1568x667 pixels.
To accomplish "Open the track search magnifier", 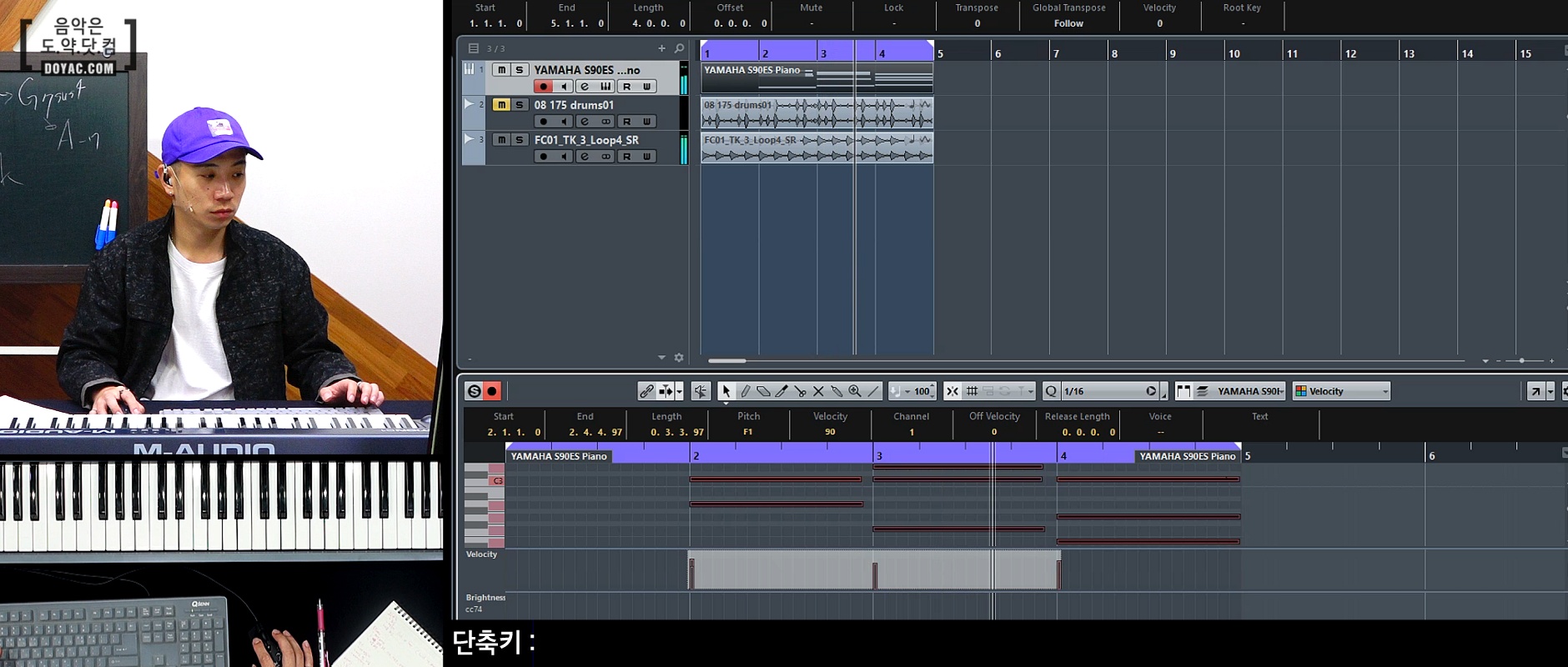I will coord(679,48).
